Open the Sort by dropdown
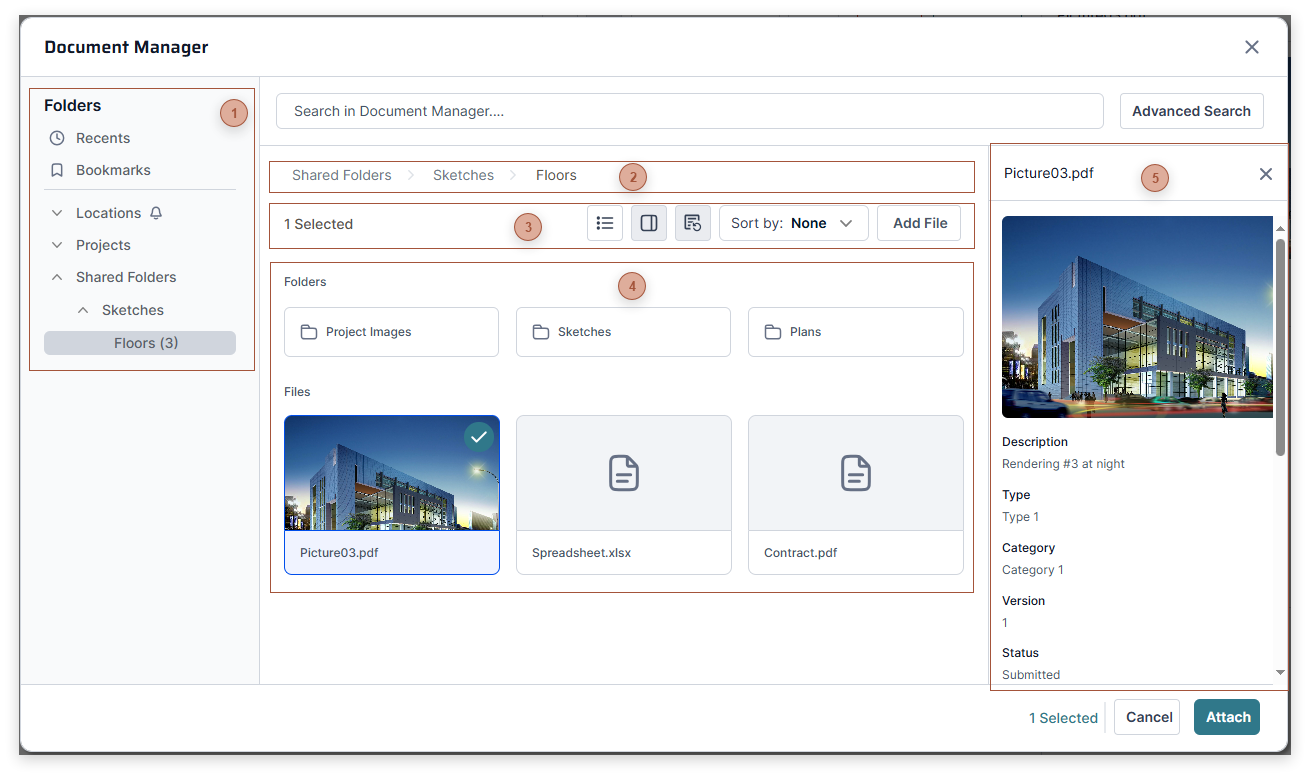Image resolution: width=1310 pixels, height=778 pixels. point(794,223)
